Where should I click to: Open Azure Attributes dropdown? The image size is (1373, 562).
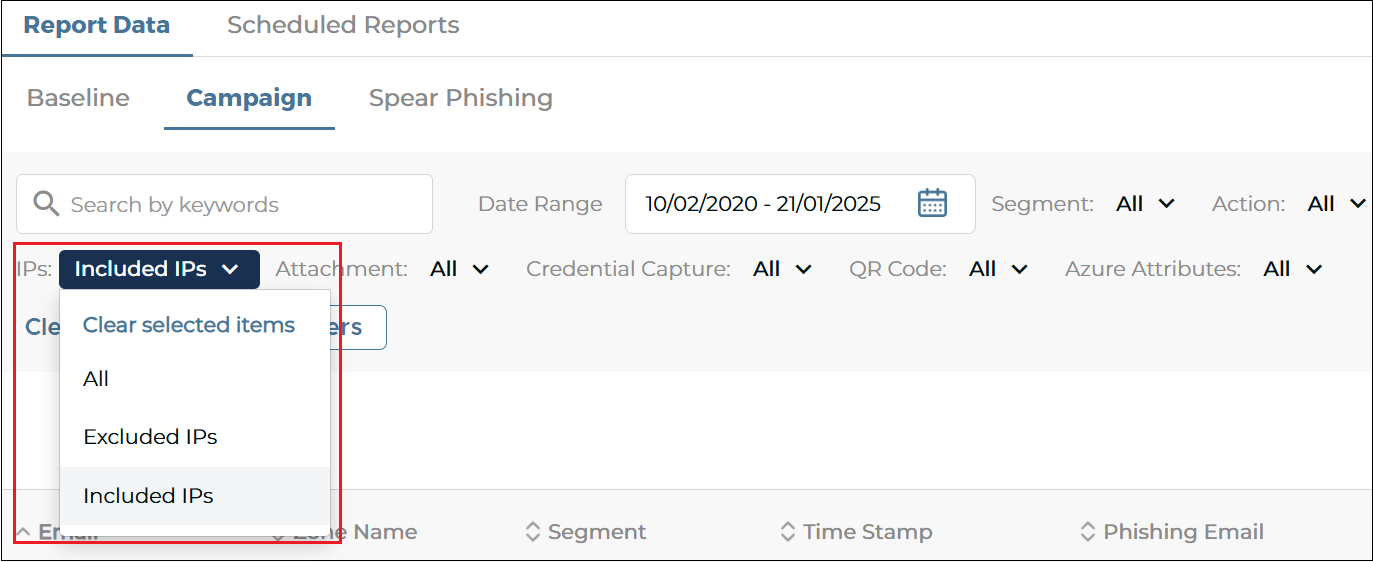point(1293,269)
